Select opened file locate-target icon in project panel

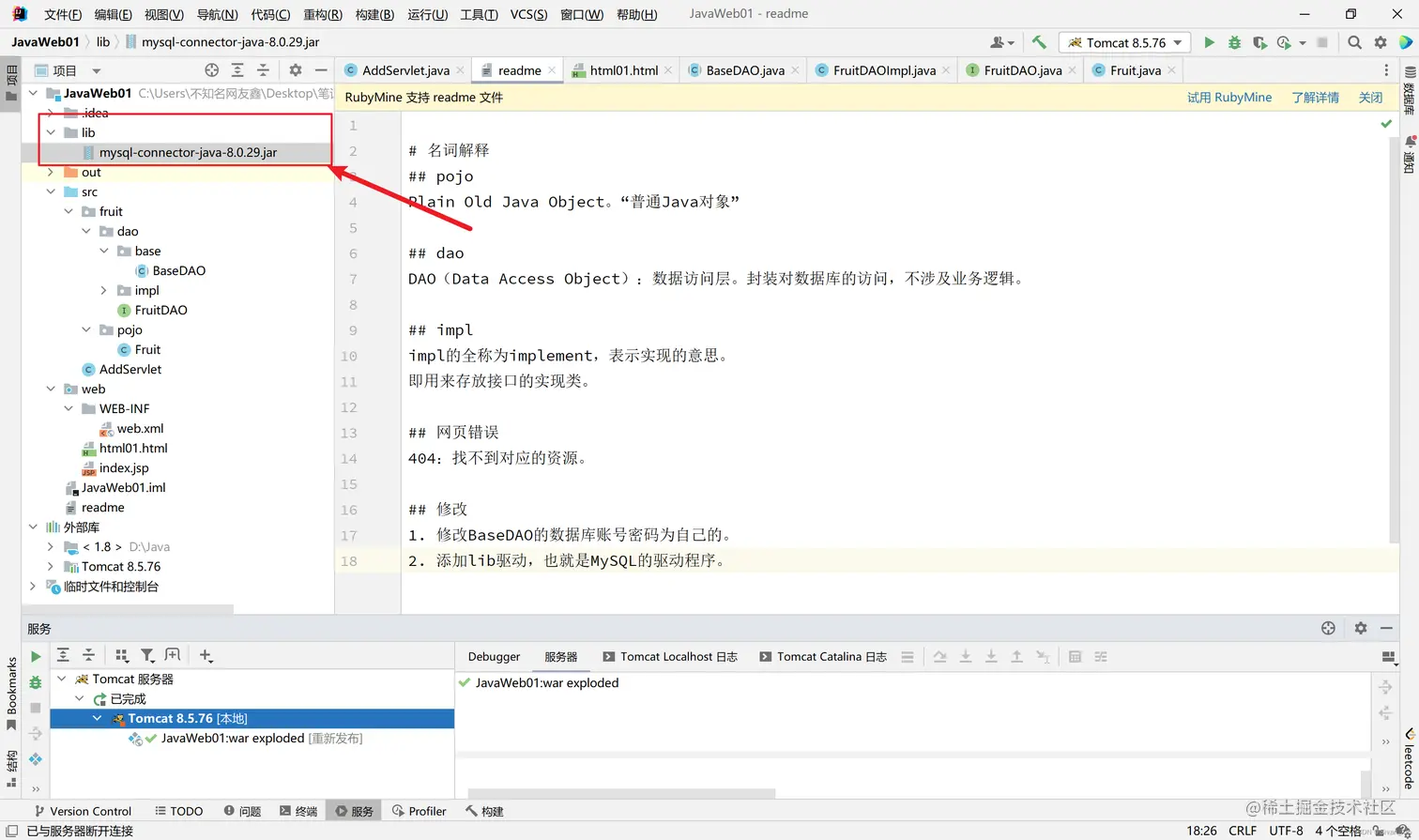pyautogui.click(x=212, y=70)
